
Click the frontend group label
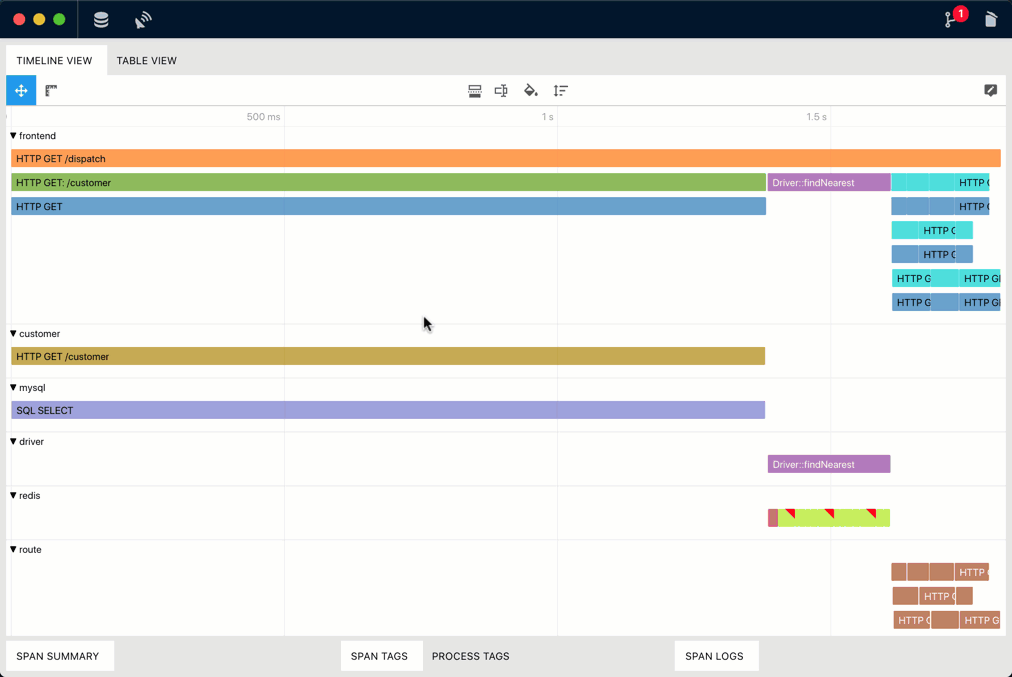37,136
